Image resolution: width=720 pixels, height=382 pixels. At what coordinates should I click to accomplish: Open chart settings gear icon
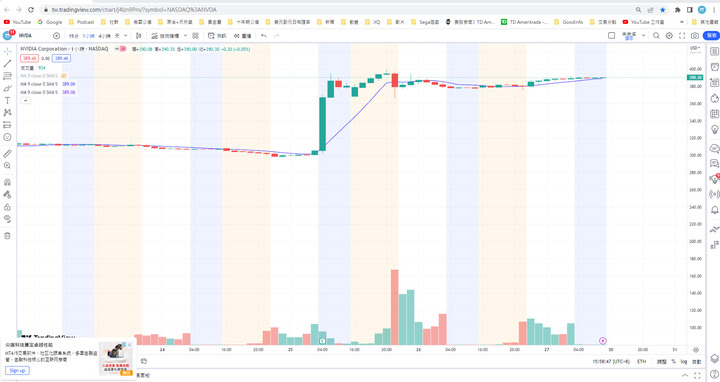[669, 35]
